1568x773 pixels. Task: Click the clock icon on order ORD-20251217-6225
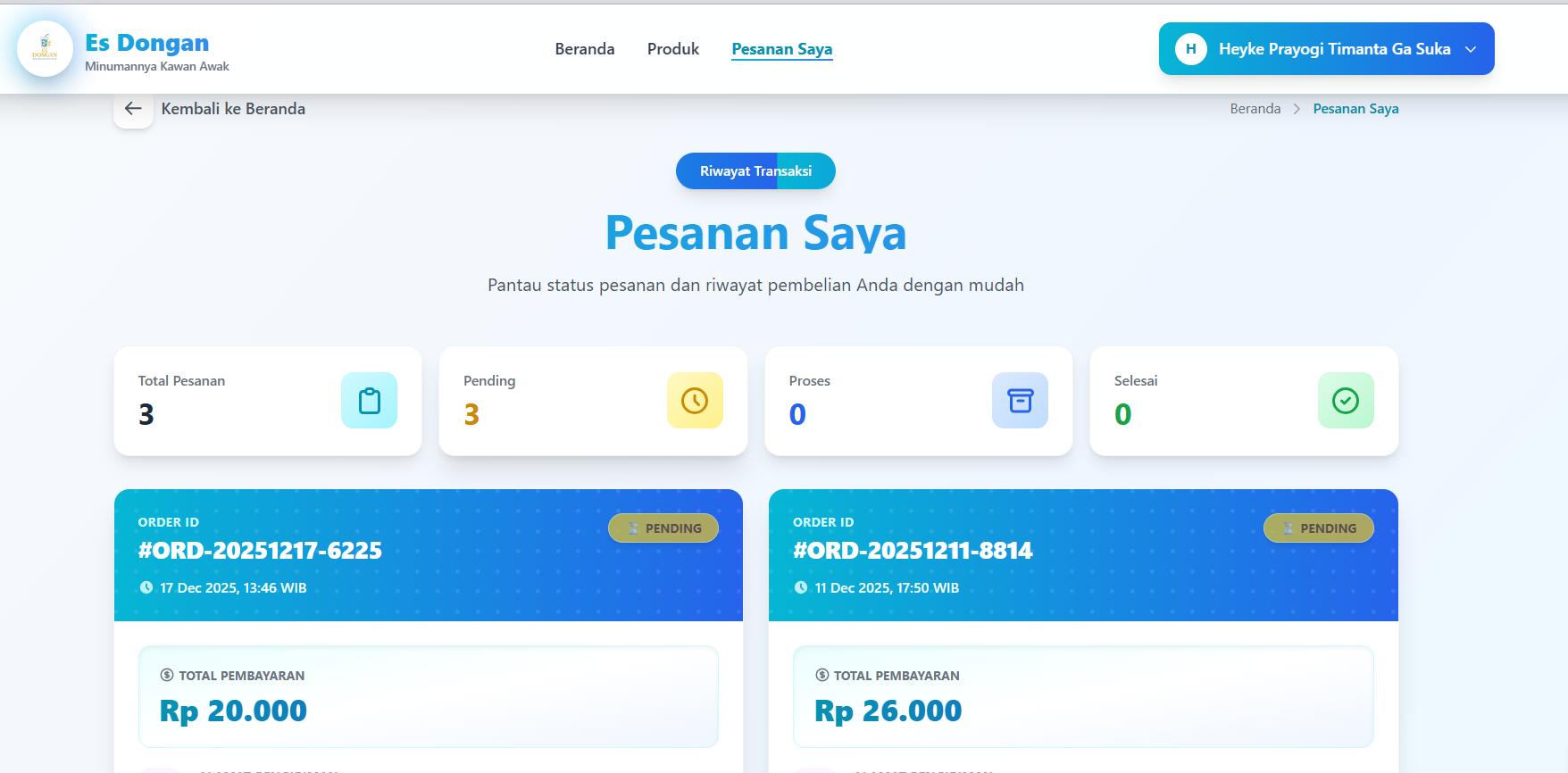(x=146, y=587)
